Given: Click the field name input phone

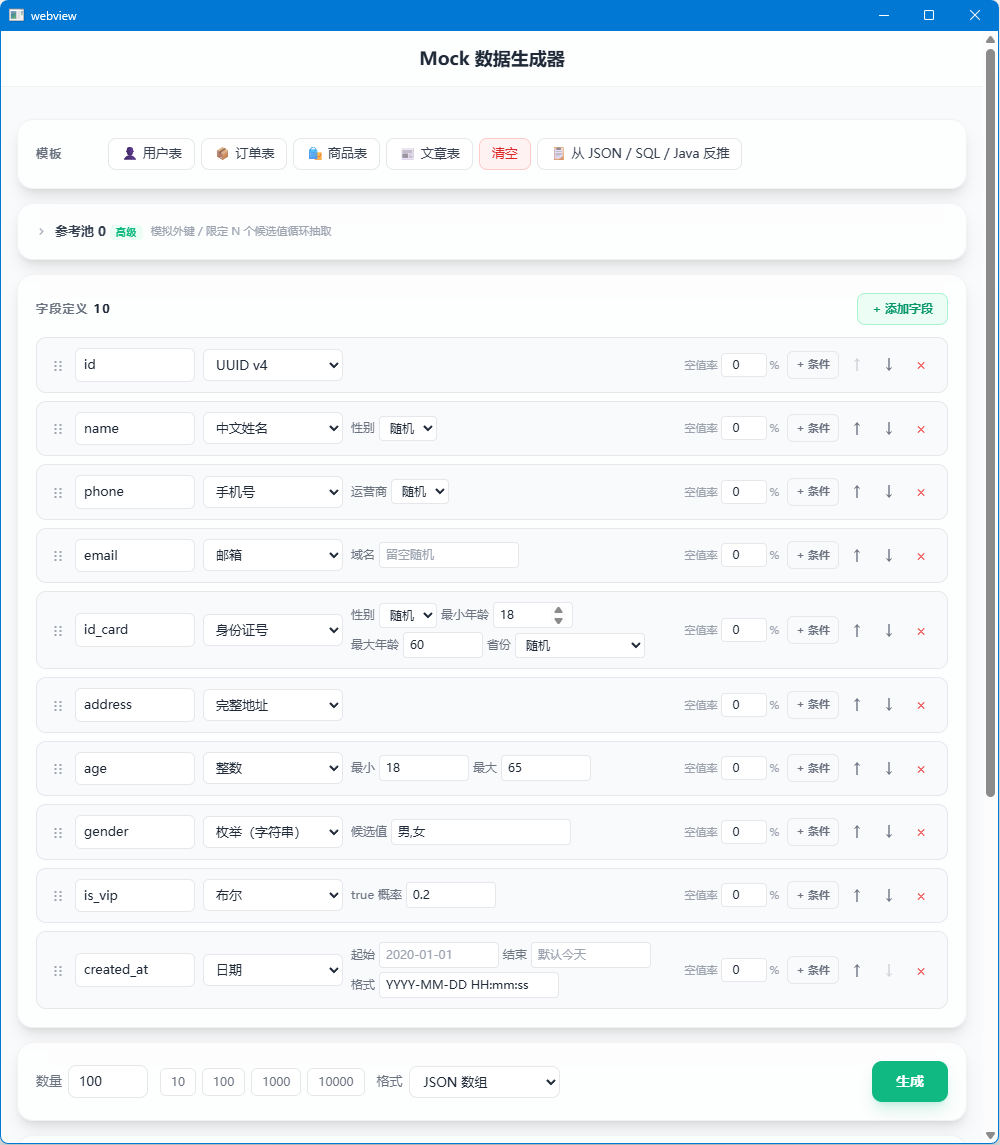Looking at the screenshot, I should pyautogui.click(x=134, y=492).
